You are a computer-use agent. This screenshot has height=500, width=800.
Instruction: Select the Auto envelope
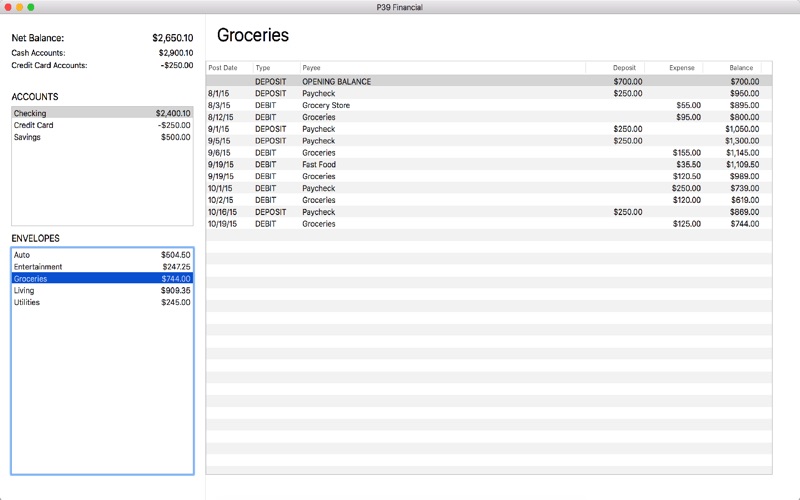pyautogui.click(x=100, y=255)
